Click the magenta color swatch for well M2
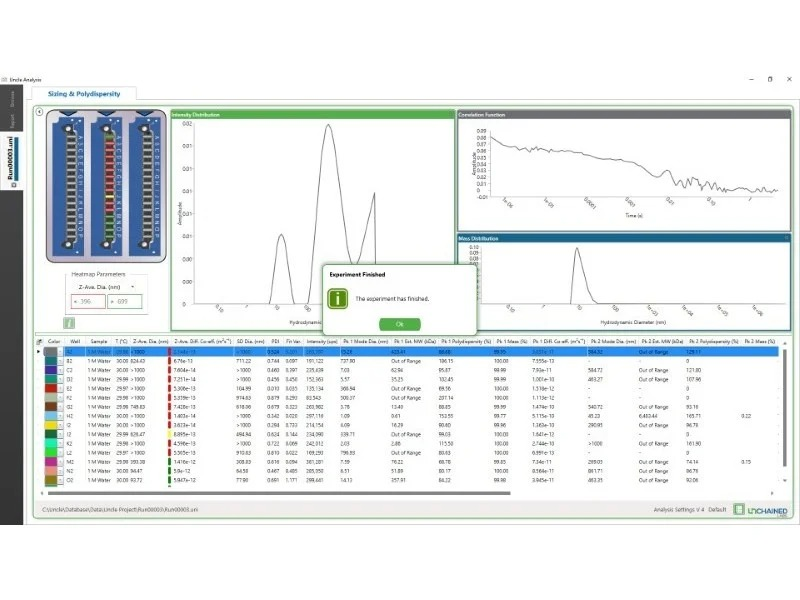The image size is (800, 600). coord(51,462)
